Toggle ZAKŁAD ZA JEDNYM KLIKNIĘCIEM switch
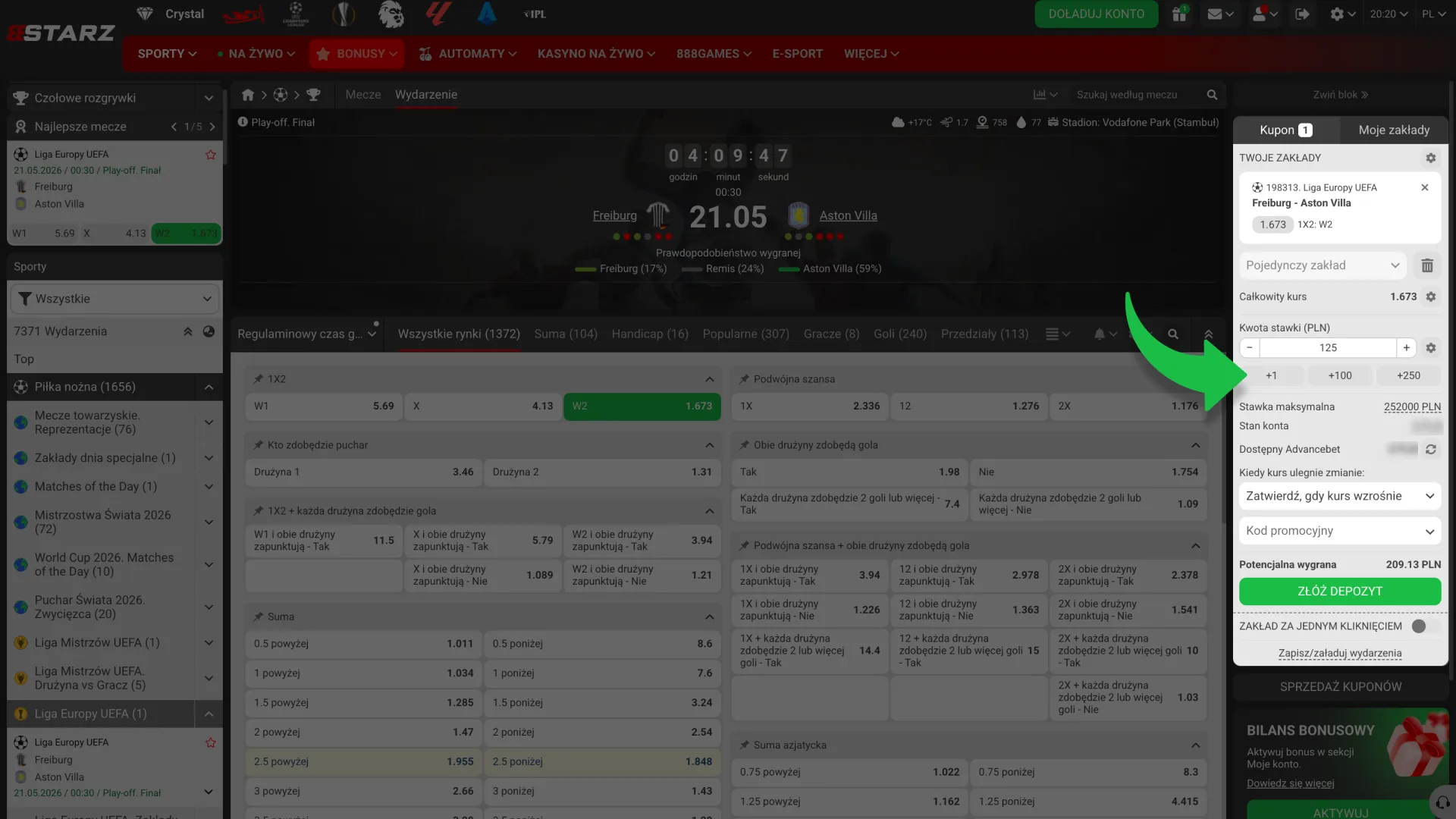This screenshot has height=819, width=1456. (x=1424, y=626)
